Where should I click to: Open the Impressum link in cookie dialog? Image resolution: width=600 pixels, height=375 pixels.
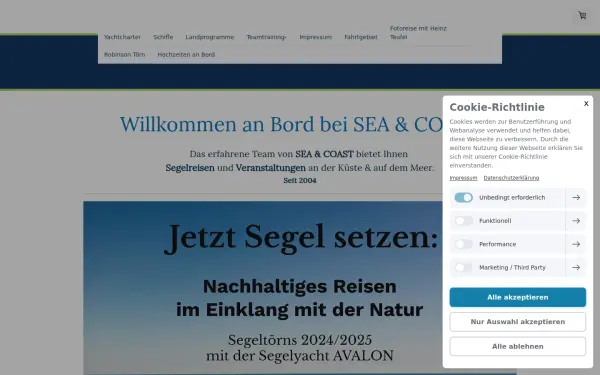coord(463,178)
